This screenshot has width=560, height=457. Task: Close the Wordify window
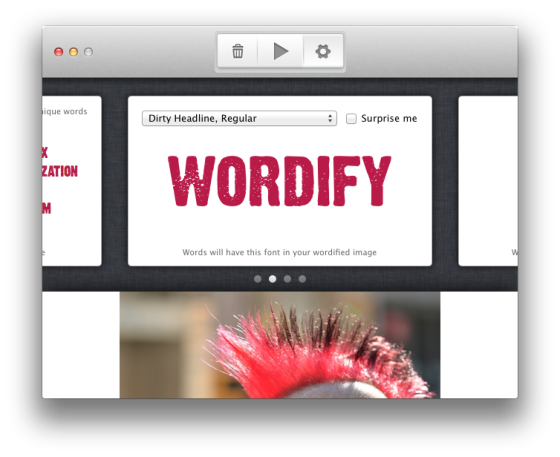pyautogui.click(x=59, y=52)
